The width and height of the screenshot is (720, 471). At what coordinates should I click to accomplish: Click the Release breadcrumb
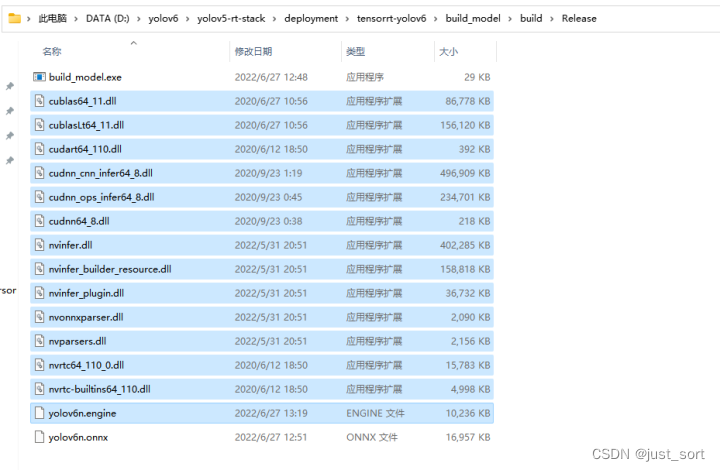pos(579,18)
